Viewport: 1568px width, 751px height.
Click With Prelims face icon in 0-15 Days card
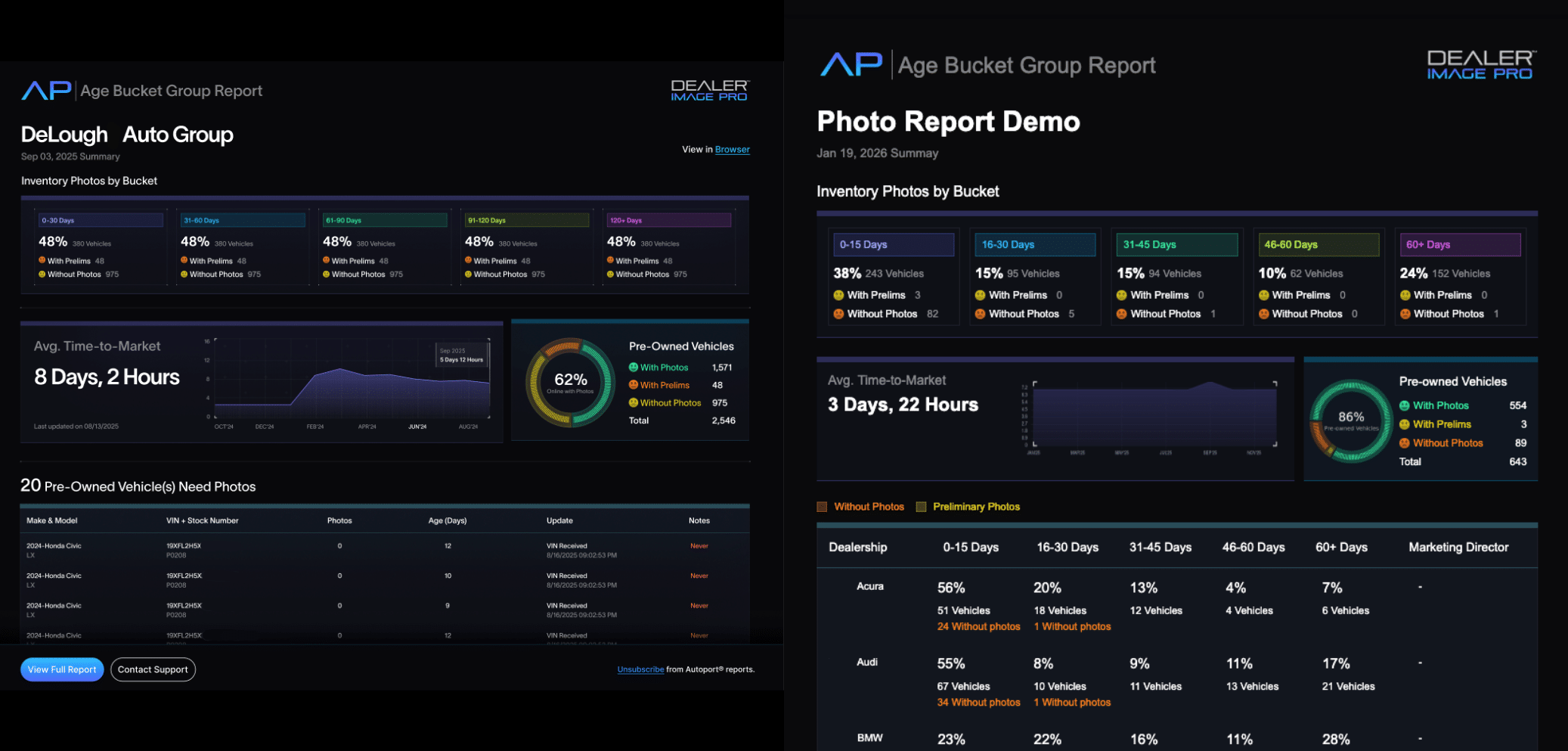click(838, 296)
